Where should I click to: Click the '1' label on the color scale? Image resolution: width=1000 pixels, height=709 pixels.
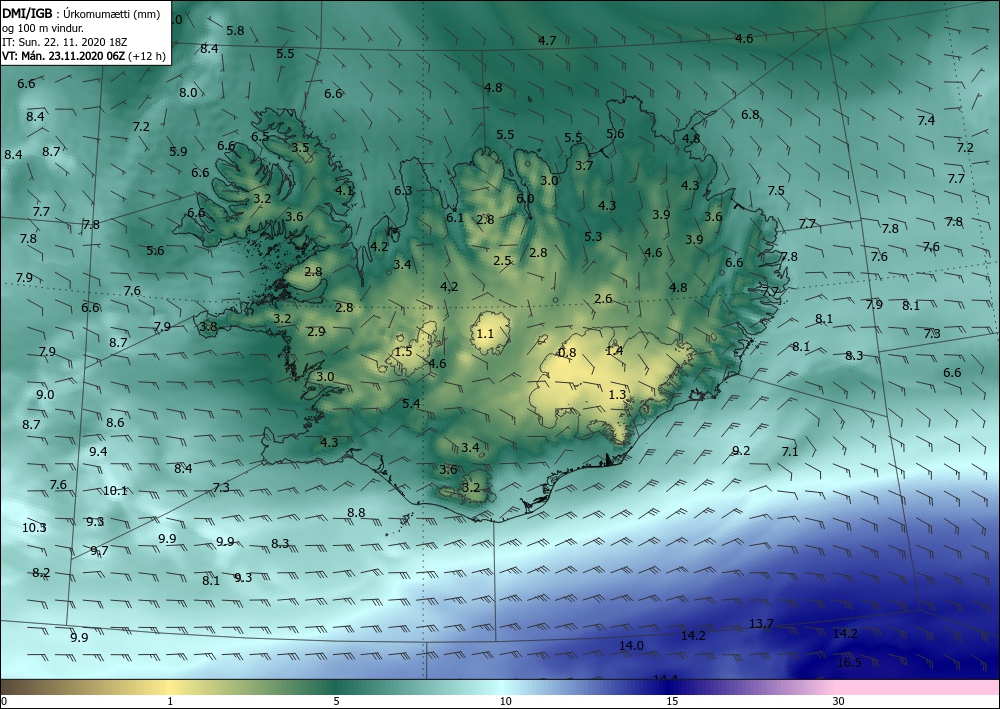170,702
